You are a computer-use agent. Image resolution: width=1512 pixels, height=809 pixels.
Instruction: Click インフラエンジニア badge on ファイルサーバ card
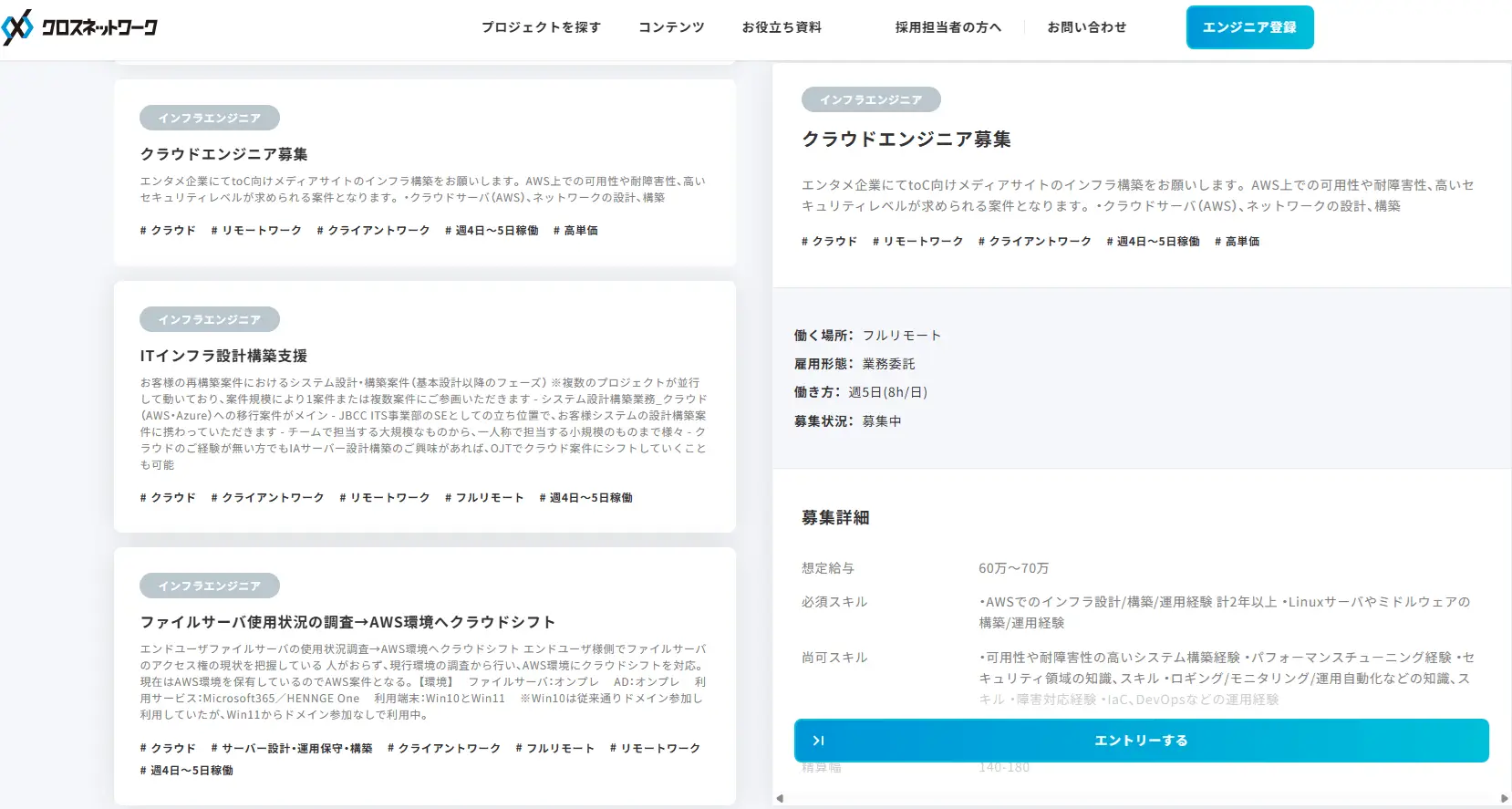coord(210,586)
